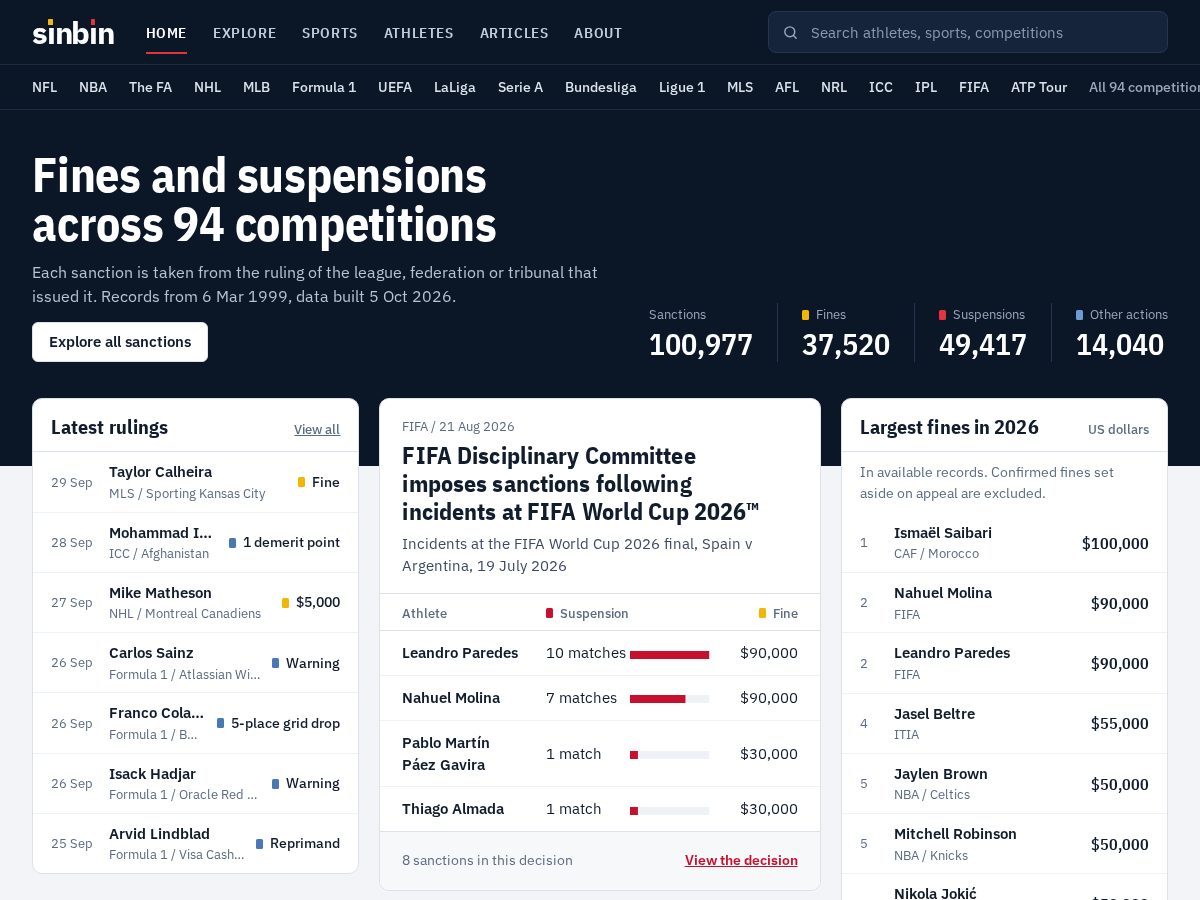Viewport: 1200px width, 900px height.
Task: Click Leandro Paredes 10 matches suspension bar
Action: pyautogui.click(x=669, y=655)
